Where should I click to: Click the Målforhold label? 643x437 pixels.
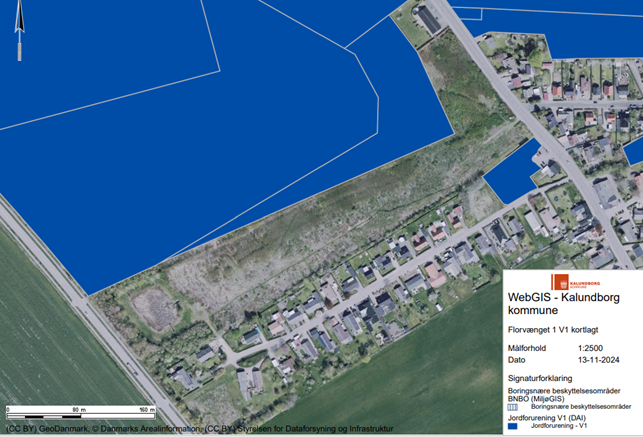pos(526,347)
